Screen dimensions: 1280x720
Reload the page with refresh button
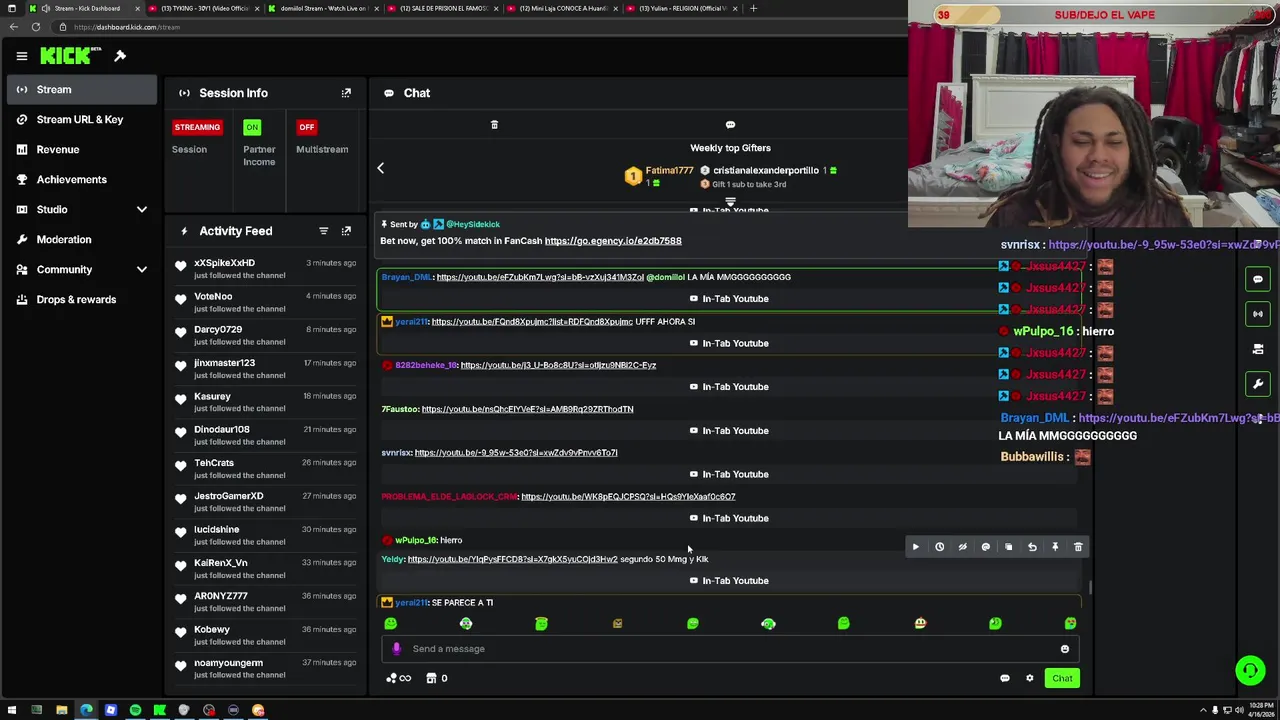(x=36, y=27)
